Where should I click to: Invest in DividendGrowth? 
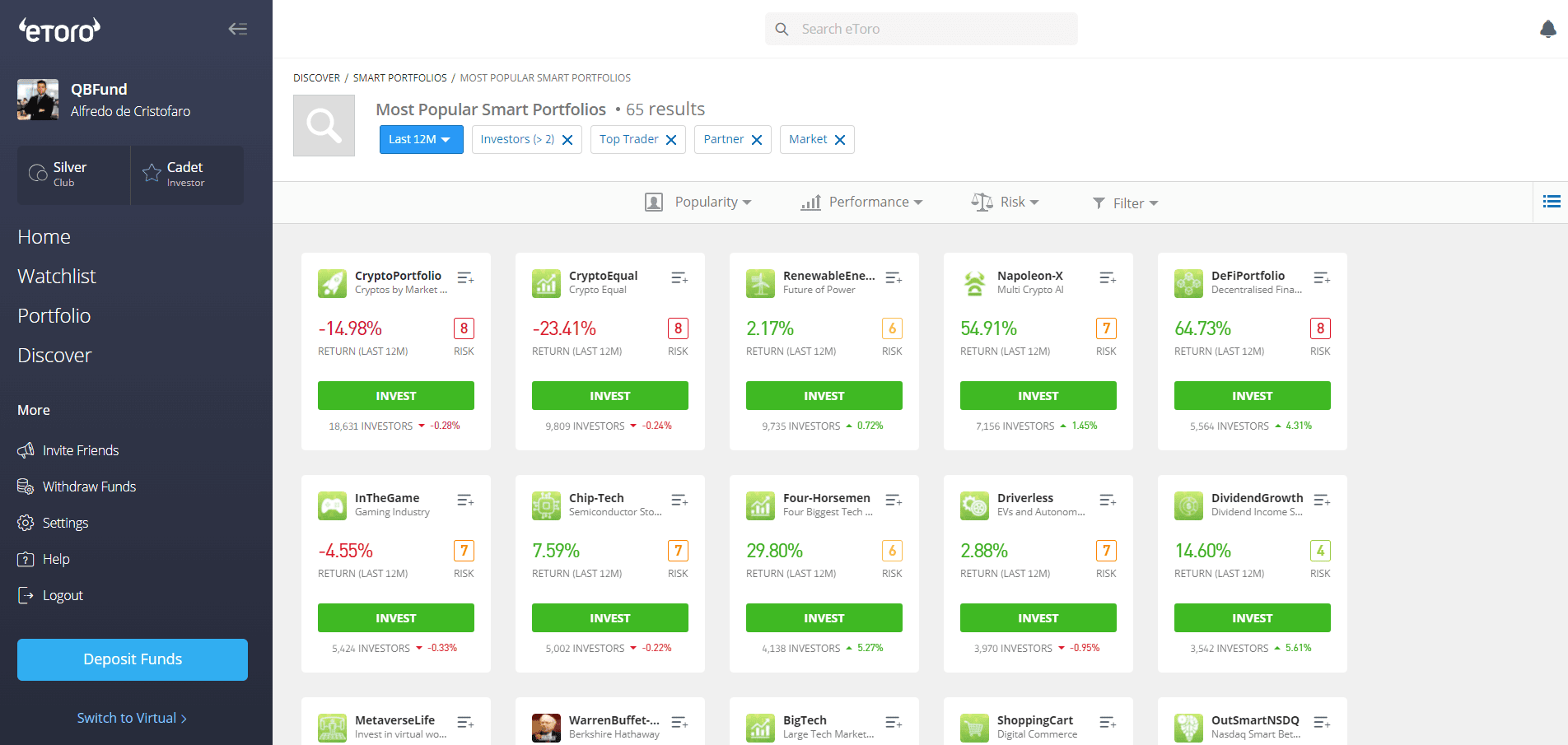1253,617
